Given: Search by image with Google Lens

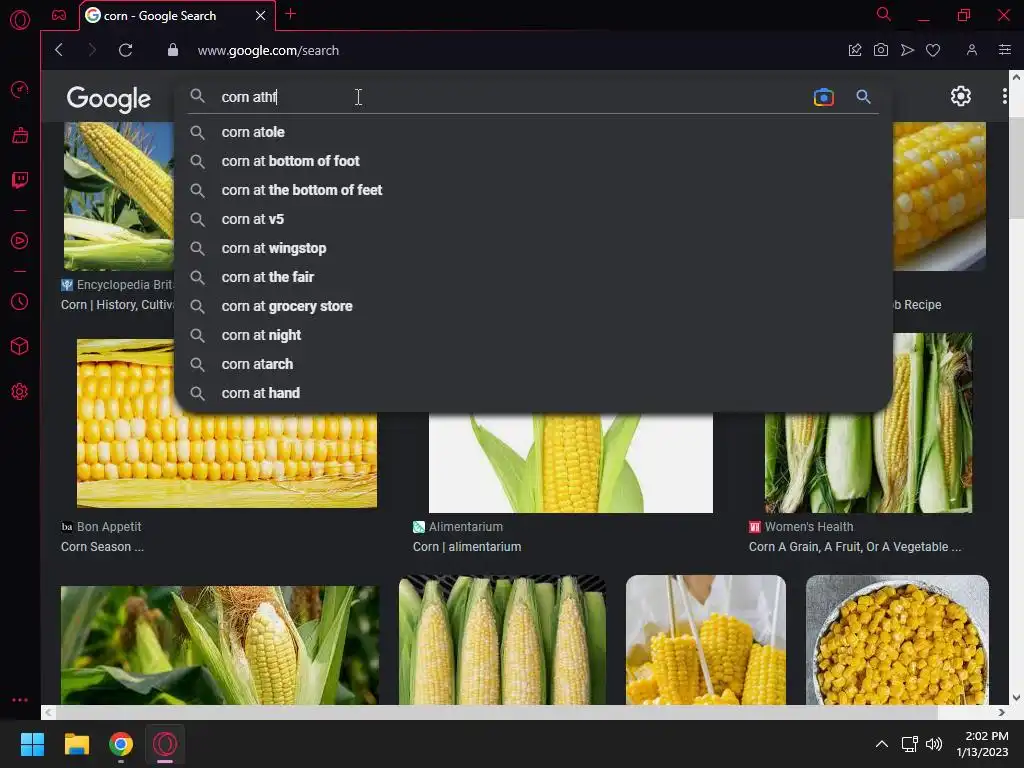Looking at the screenshot, I should point(824,97).
